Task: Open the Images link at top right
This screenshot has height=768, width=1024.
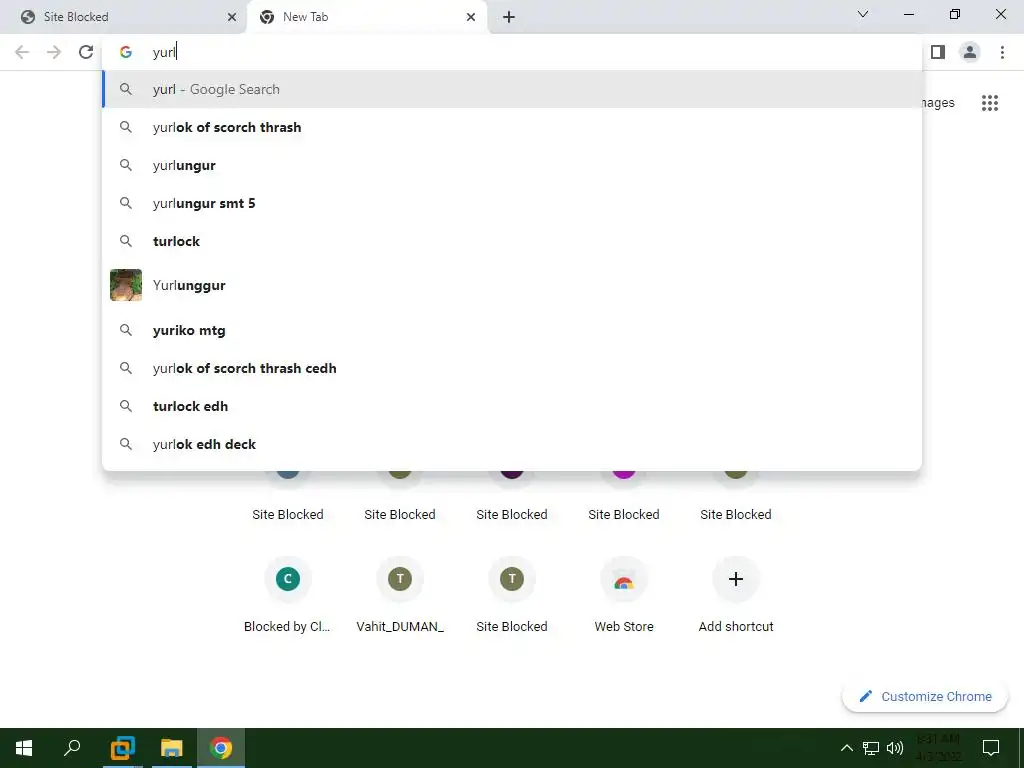Action: click(x=938, y=103)
